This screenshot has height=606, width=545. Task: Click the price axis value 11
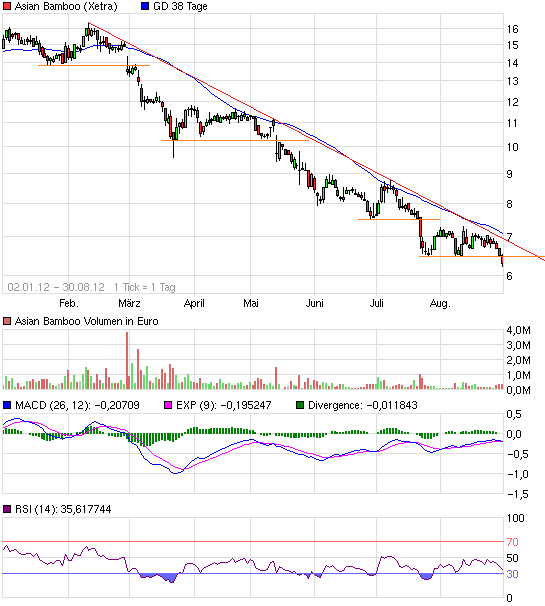coord(513,123)
